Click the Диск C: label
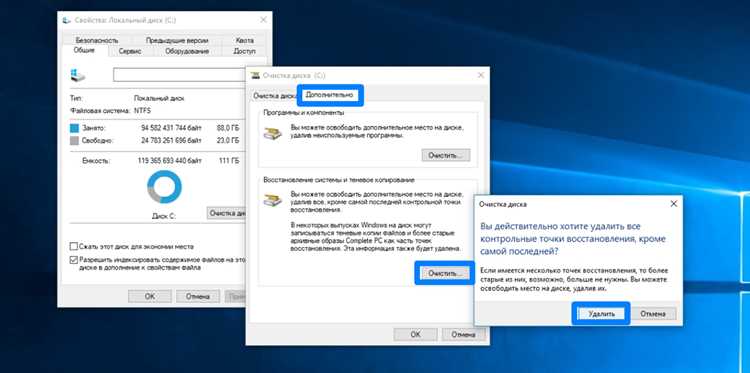The height and width of the screenshot is (373, 750). [x=164, y=216]
